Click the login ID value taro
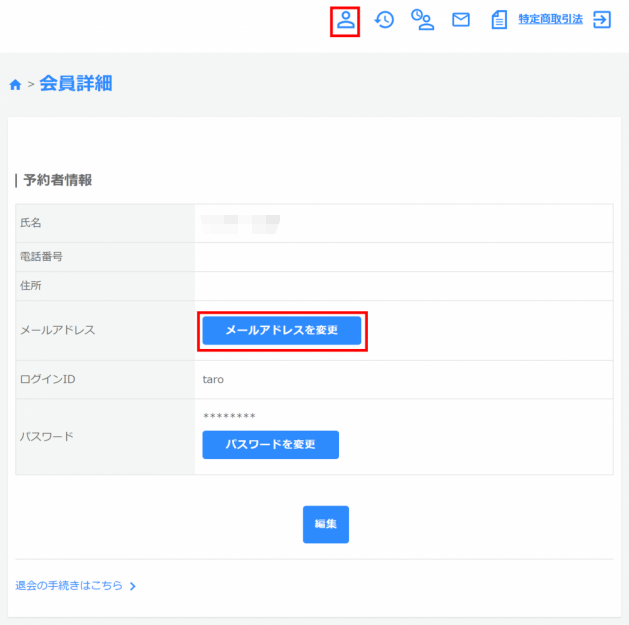Screen dimensions: 629x625 tap(214, 380)
